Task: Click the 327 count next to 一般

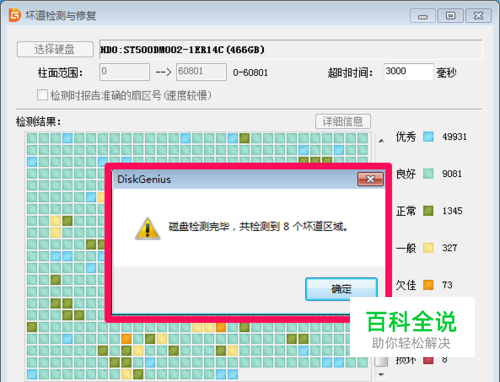Action: click(449, 248)
